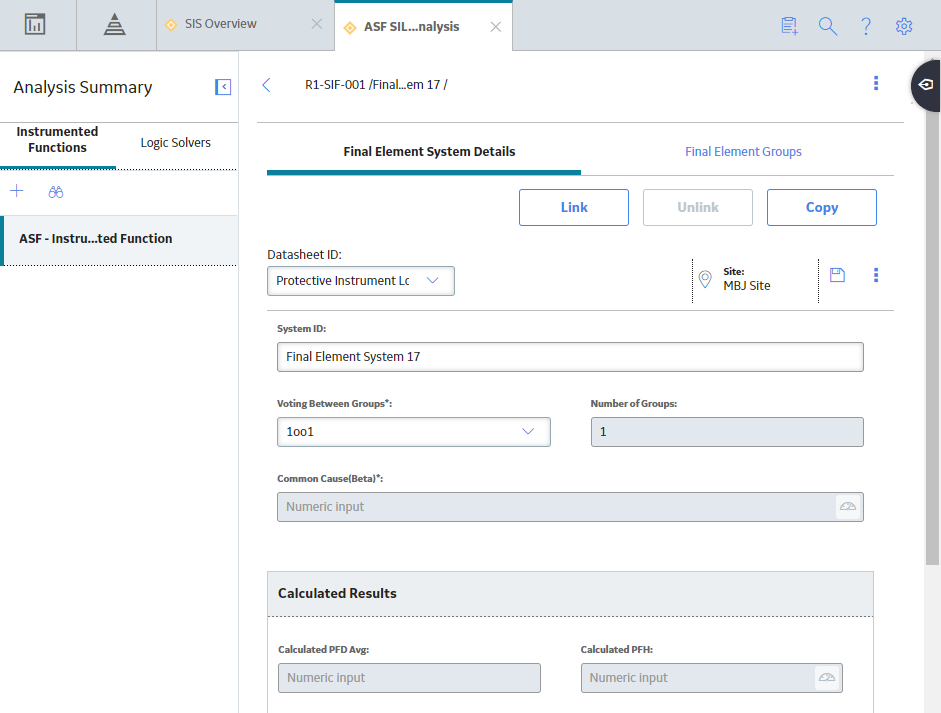Viewport: 941px width, 713px height.
Task: Switch to the Logic Solvers tab
Action: 175,143
